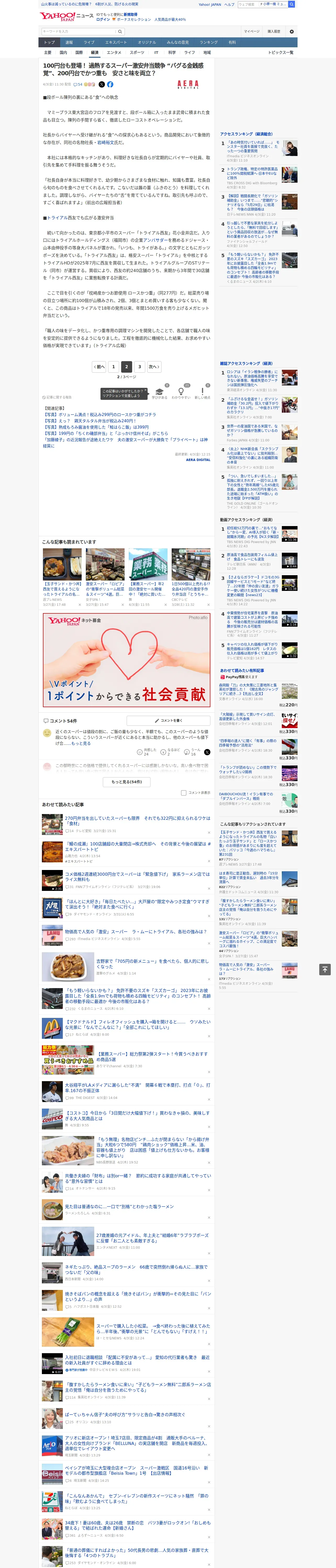Open the settings gear icon in header
This screenshot has width=336, height=1568.
click(x=292, y=32)
